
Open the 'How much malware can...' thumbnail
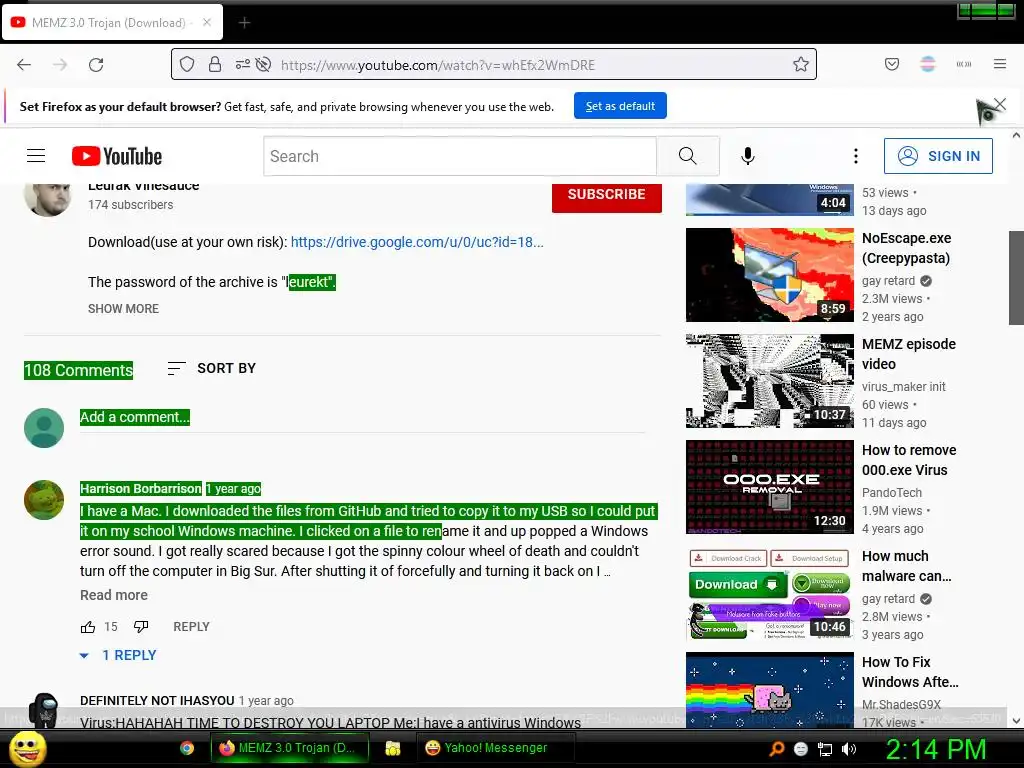(769, 593)
